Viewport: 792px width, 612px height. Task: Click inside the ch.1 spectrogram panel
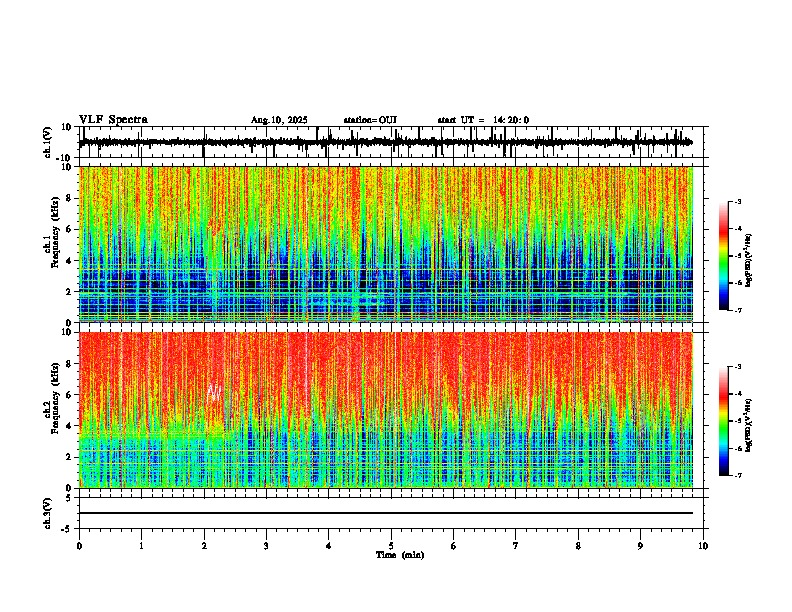393,244
